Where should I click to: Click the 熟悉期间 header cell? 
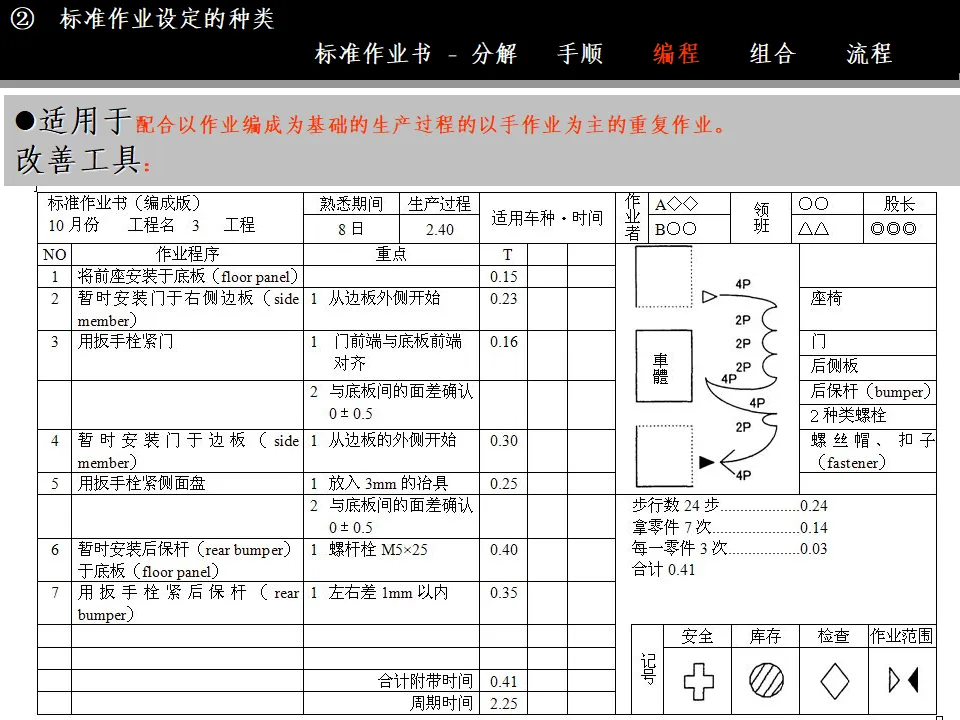coord(351,204)
